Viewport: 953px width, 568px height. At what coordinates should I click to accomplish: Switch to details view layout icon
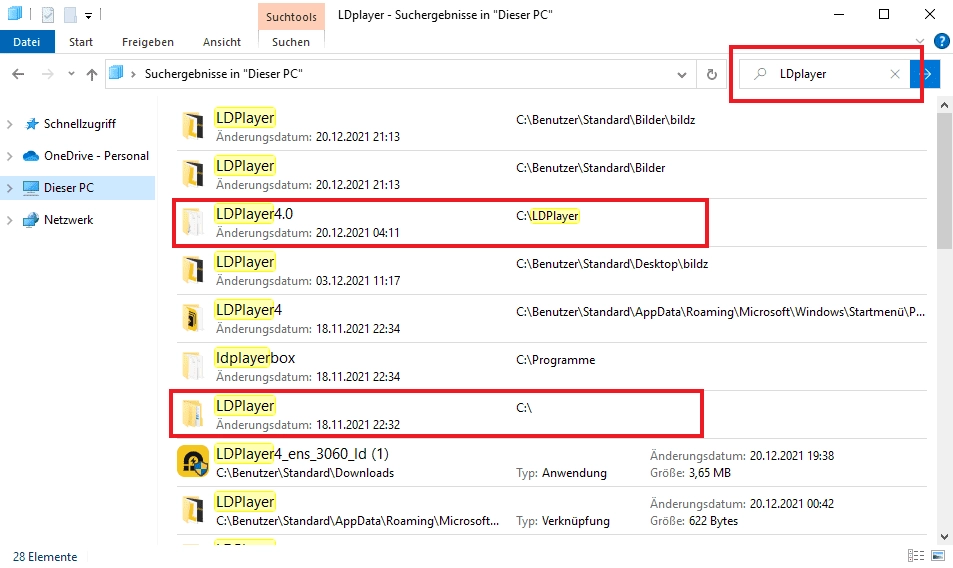[x=916, y=555]
